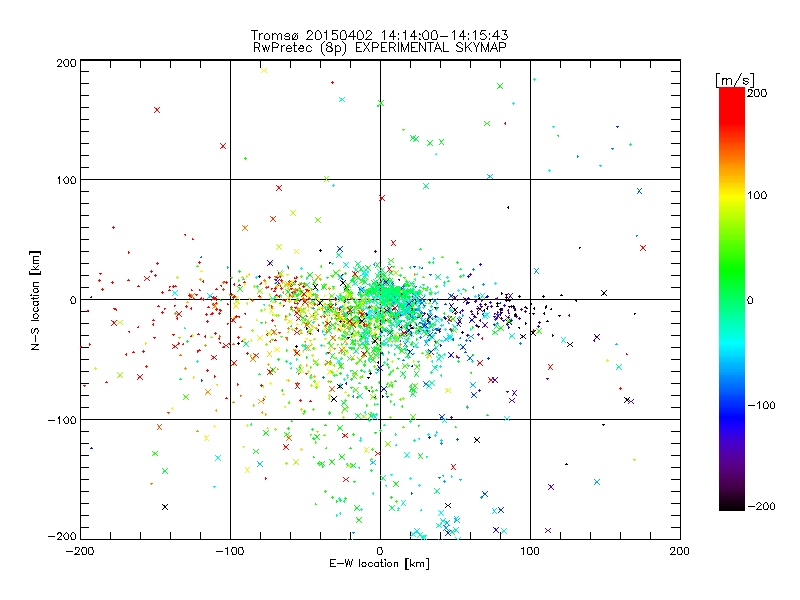Click the colorbar label '-200'

[x=761, y=506]
